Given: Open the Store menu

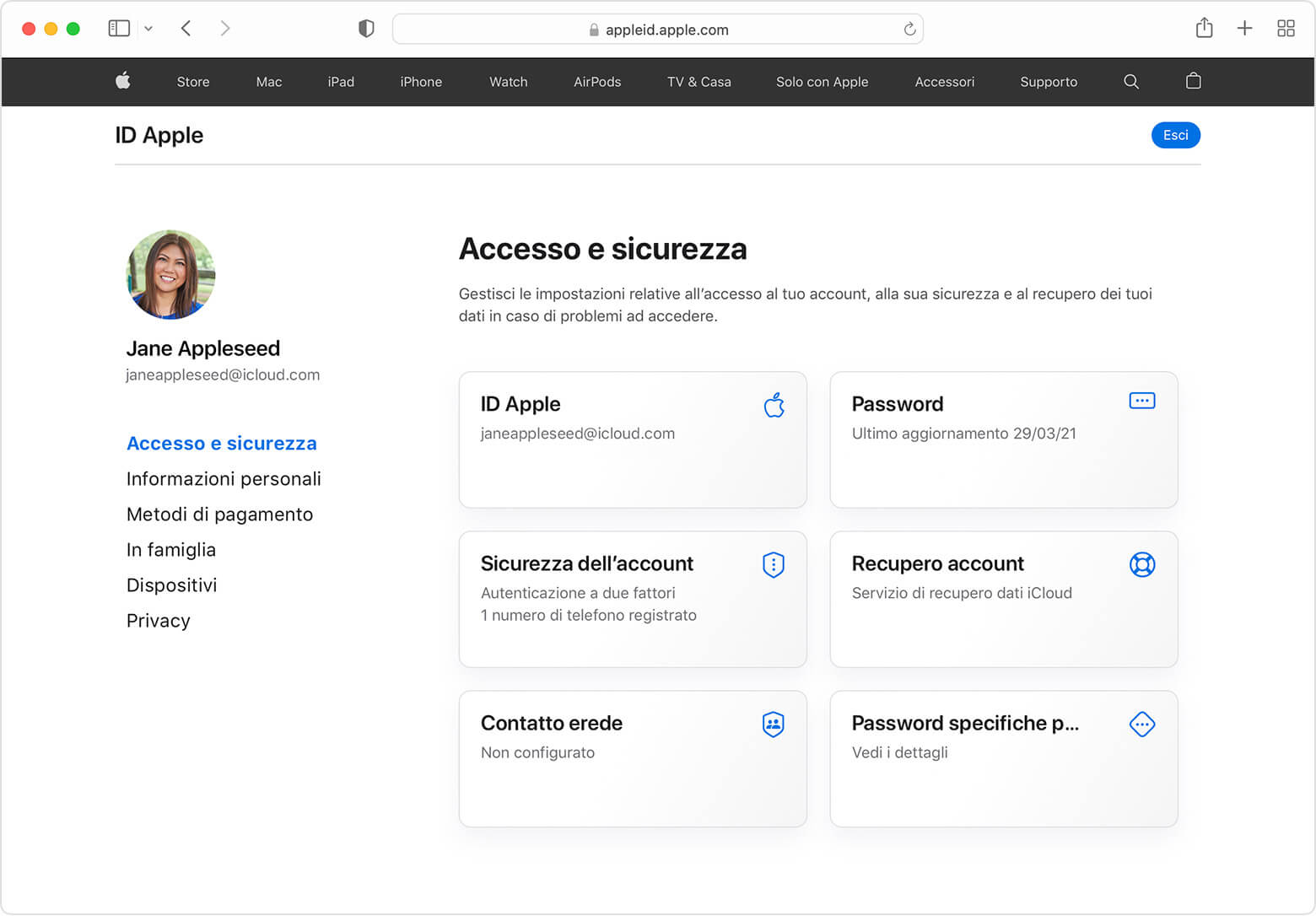Looking at the screenshot, I should (x=193, y=82).
